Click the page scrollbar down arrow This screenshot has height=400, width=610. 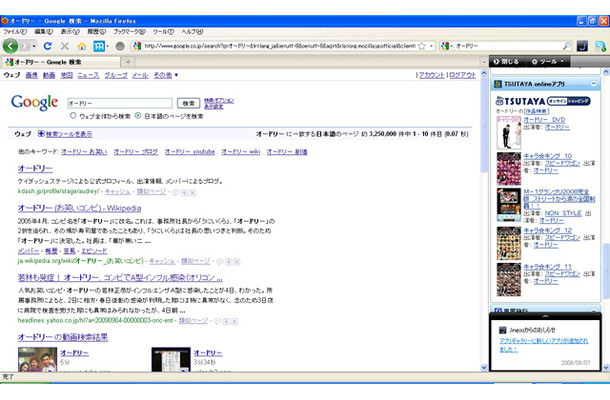tap(484, 367)
